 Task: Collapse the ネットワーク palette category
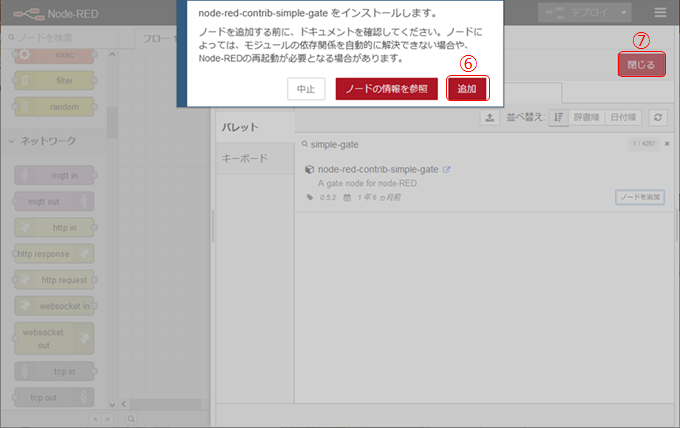click(13, 141)
